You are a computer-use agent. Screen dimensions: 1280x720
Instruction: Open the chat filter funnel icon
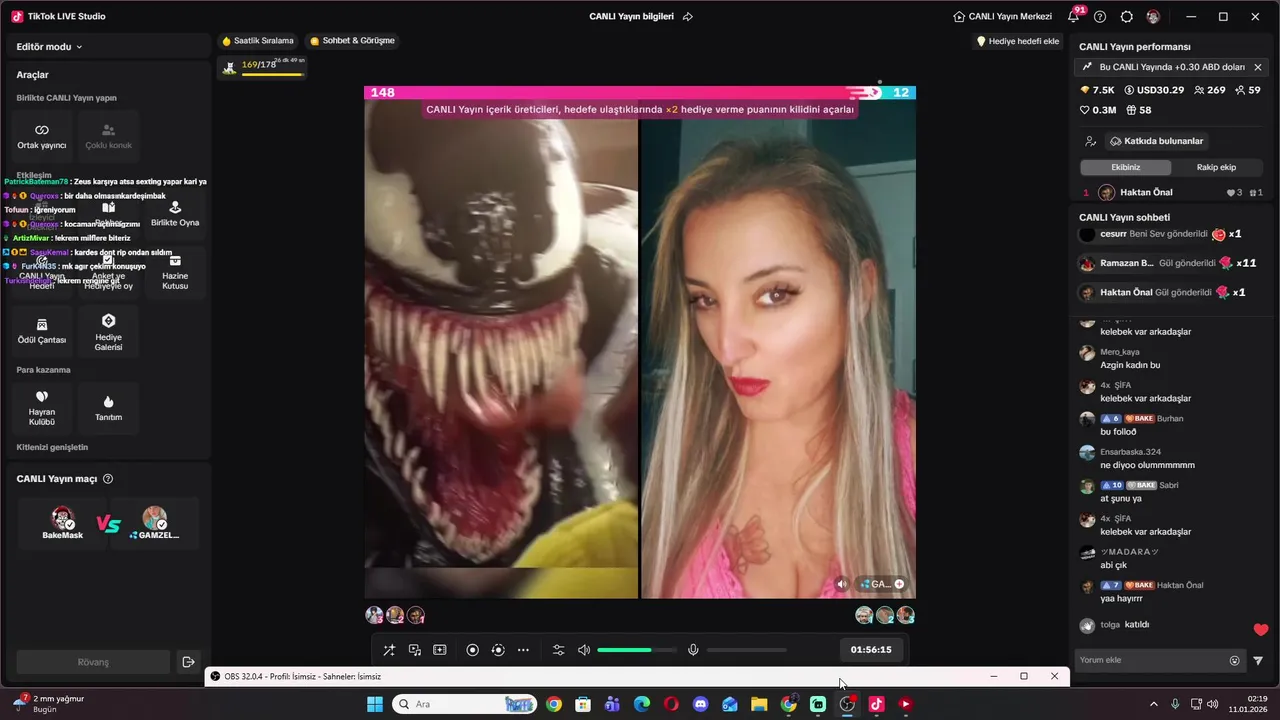[1258, 660]
